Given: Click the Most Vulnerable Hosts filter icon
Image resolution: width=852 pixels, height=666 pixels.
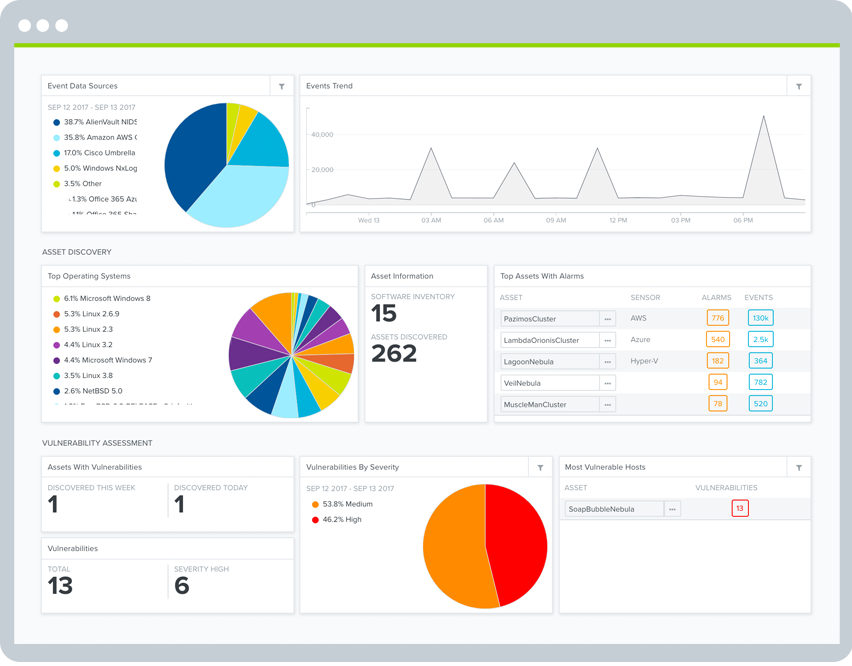Looking at the screenshot, I should tap(798, 467).
